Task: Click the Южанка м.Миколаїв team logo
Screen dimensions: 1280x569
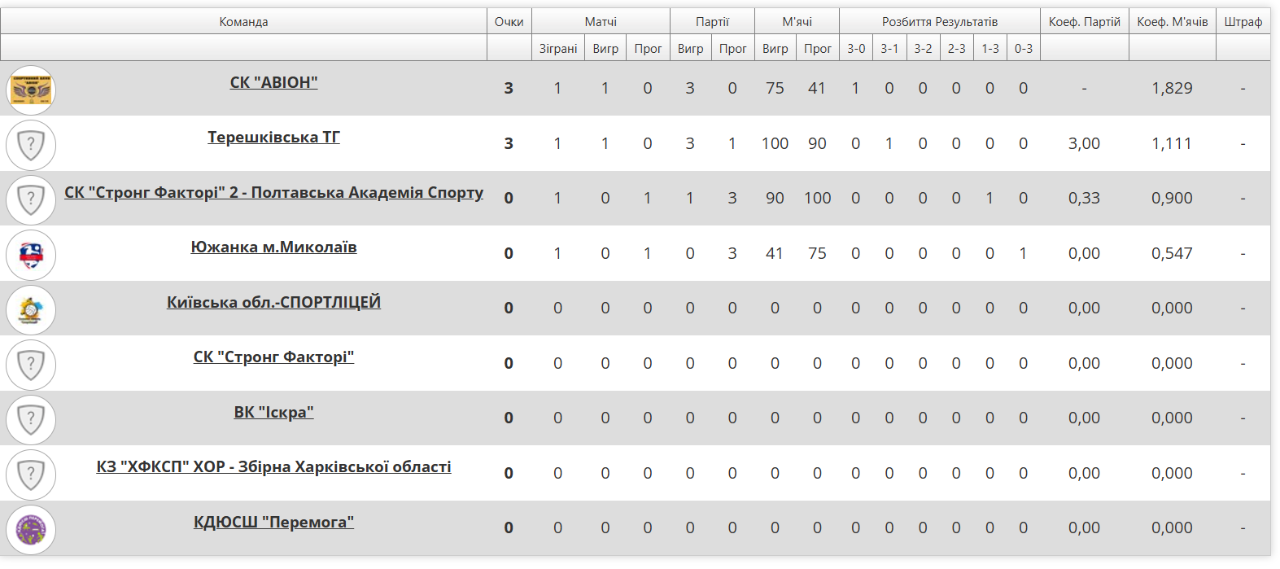Action: pyautogui.click(x=31, y=254)
